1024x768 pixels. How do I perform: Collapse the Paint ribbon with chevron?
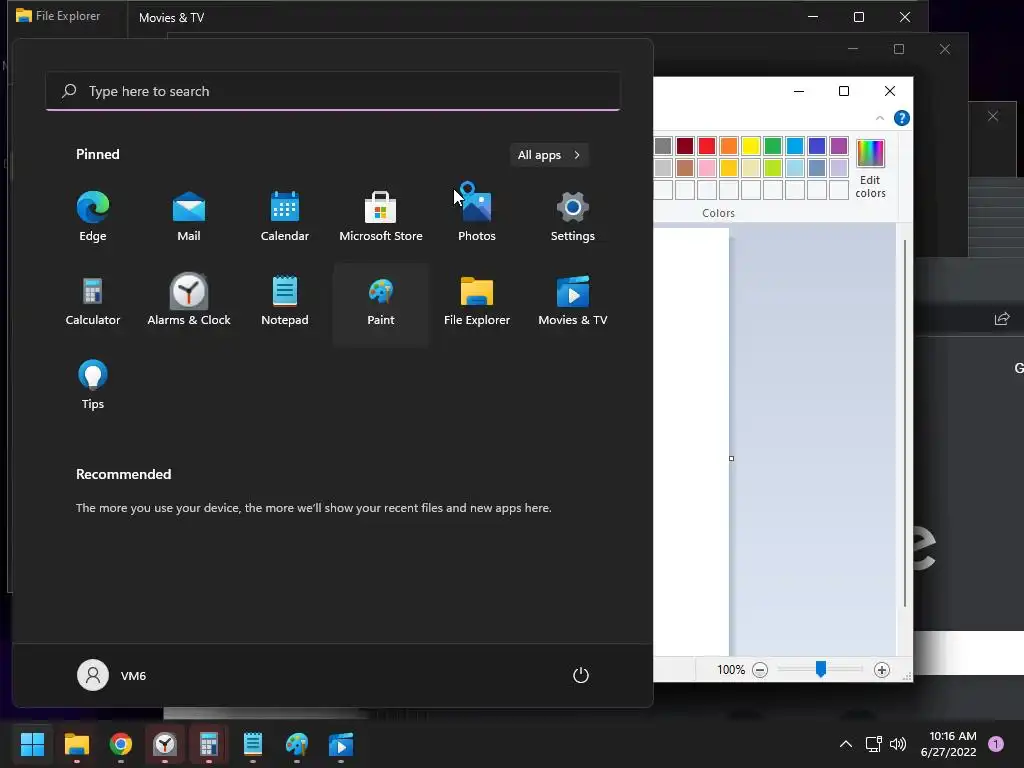(880, 118)
